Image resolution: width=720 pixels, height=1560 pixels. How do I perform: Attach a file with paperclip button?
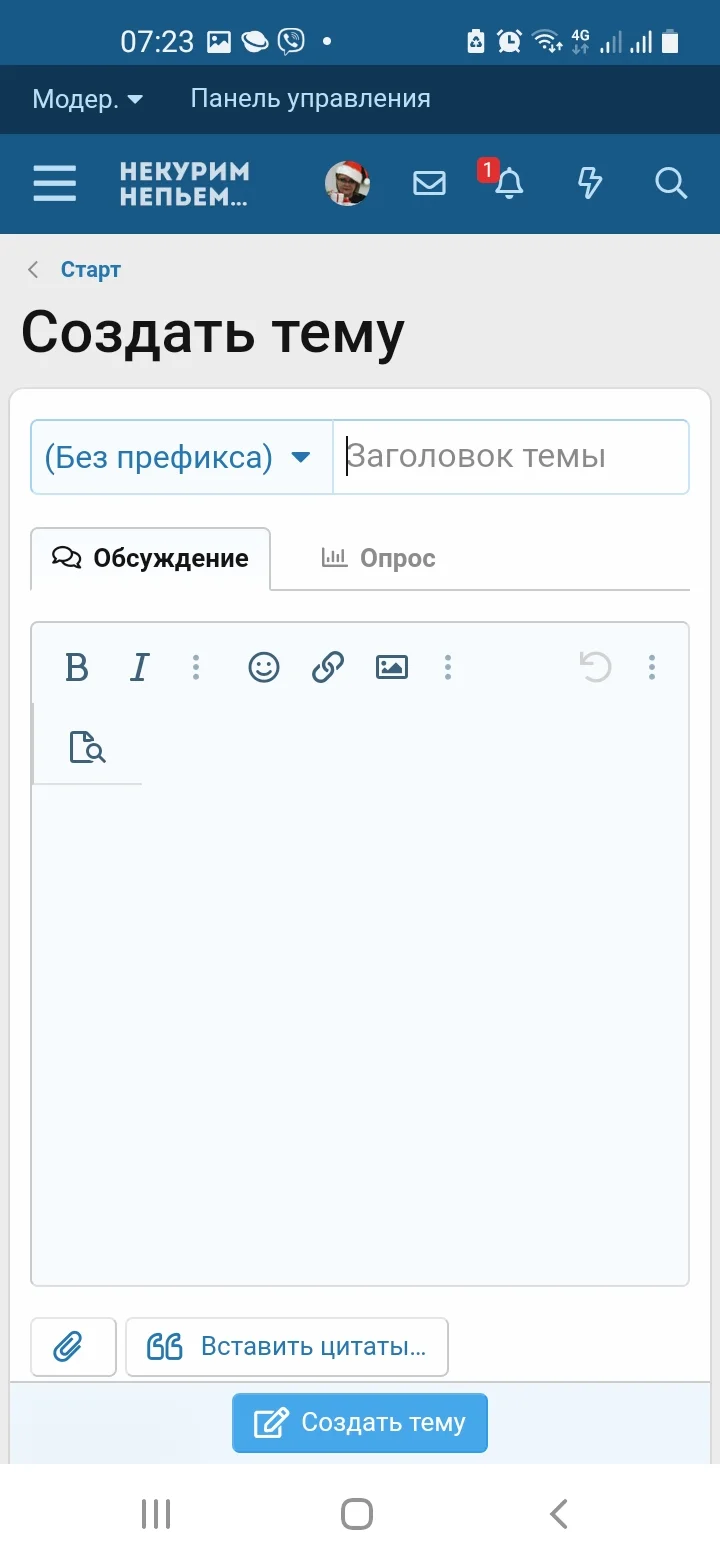pyautogui.click(x=73, y=1347)
